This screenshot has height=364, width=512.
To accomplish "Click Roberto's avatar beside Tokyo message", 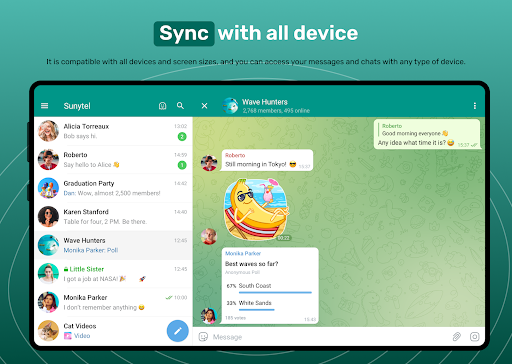I will tap(209, 163).
